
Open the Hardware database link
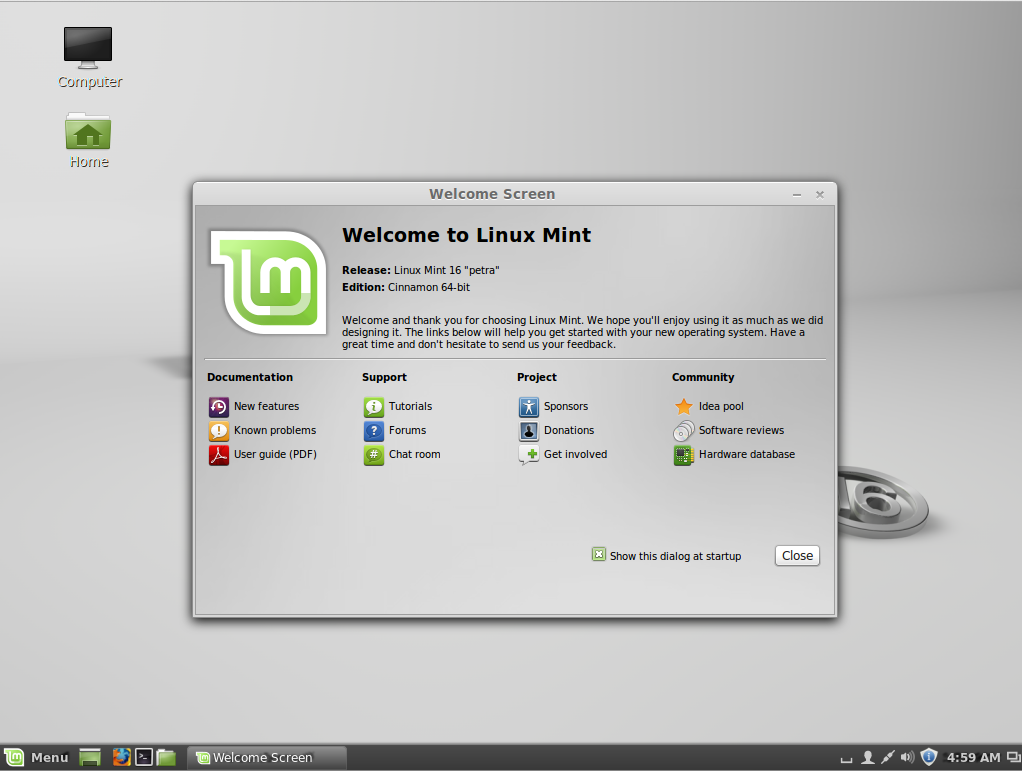click(x=747, y=454)
